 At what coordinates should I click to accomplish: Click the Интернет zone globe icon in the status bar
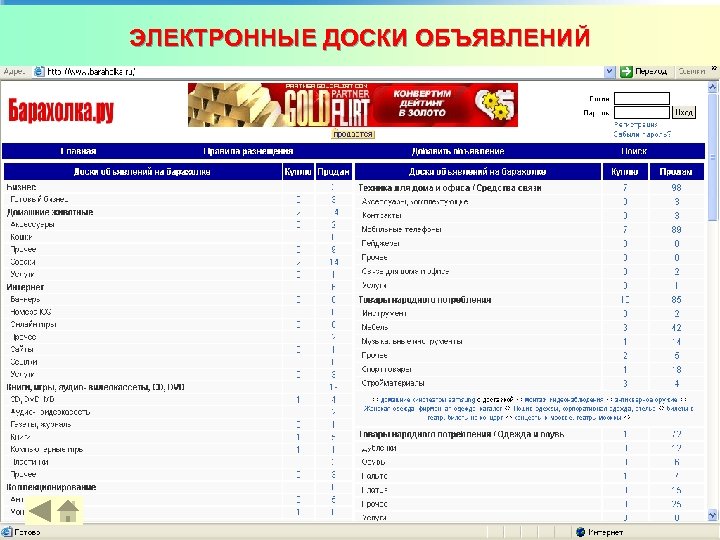click(x=580, y=532)
